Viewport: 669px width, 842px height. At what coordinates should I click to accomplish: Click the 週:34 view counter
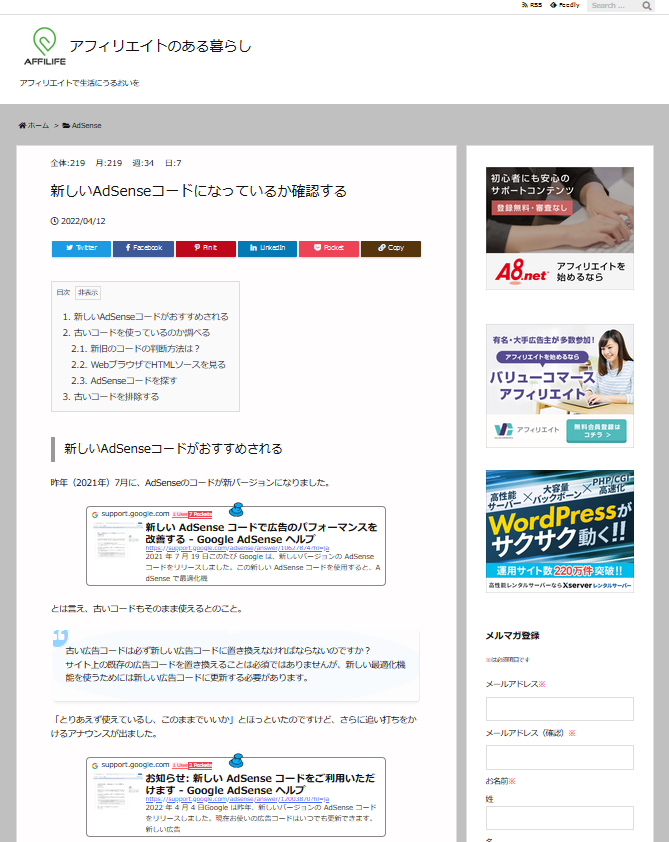[143, 163]
